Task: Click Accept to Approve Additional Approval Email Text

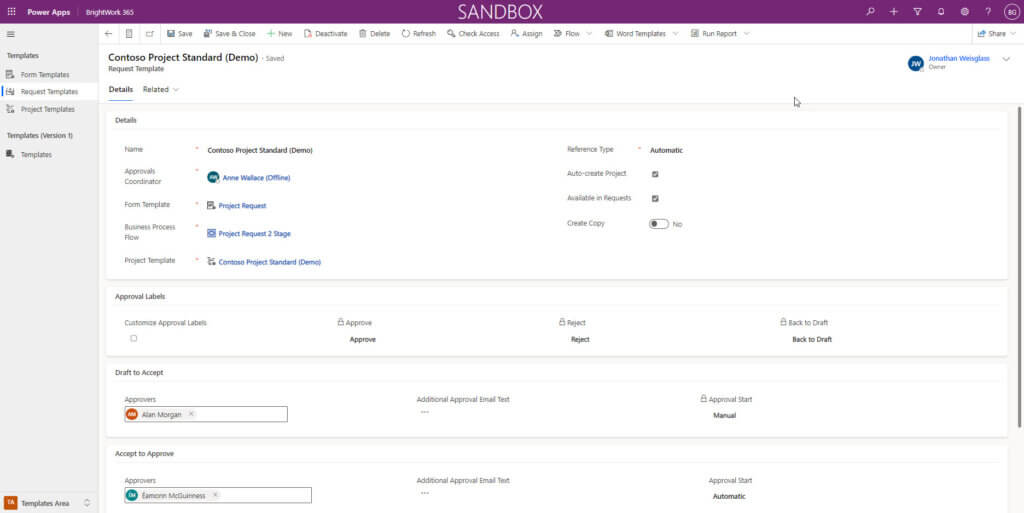Action: [x=424, y=493]
